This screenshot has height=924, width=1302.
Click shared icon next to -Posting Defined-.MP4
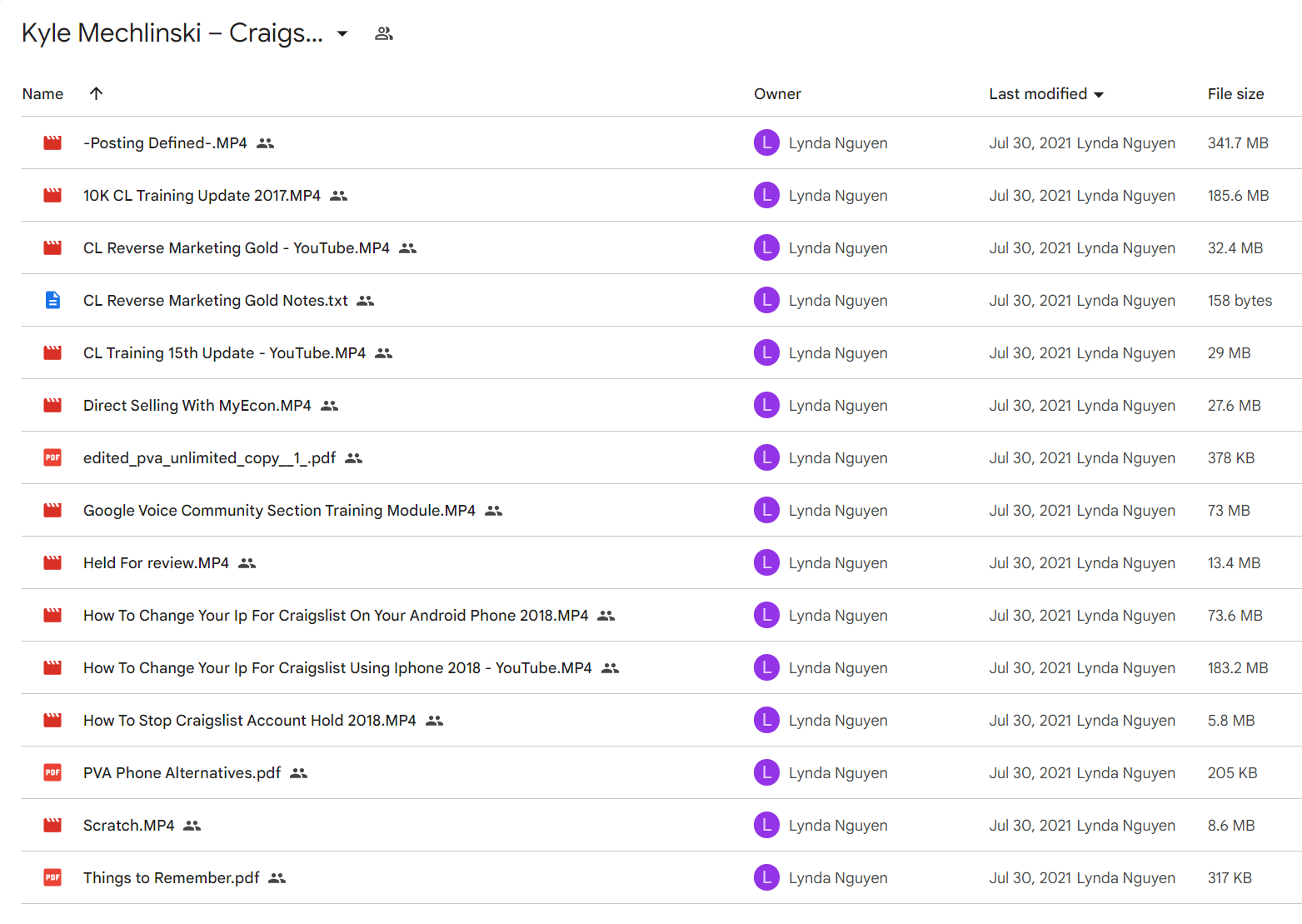point(265,143)
